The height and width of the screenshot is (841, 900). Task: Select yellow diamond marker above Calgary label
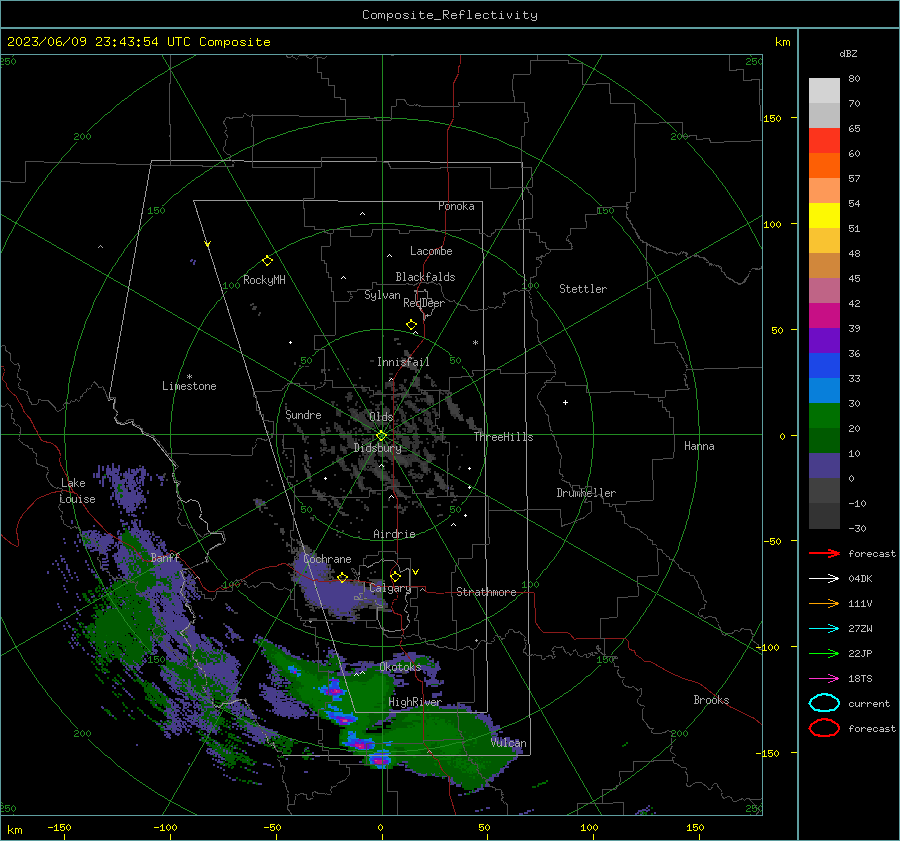[x=395, y=576]
